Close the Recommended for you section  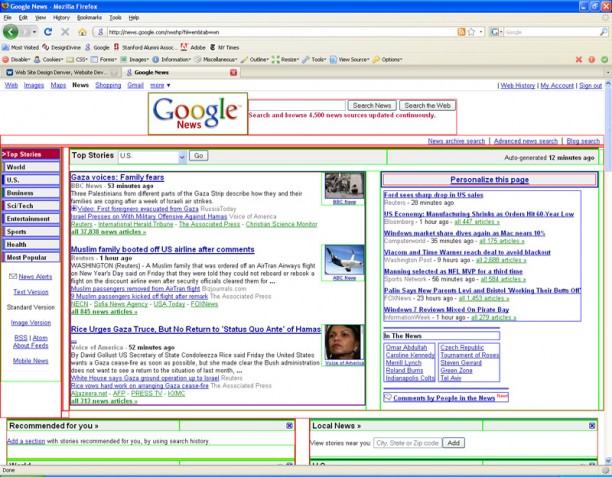tap(289, 426)
